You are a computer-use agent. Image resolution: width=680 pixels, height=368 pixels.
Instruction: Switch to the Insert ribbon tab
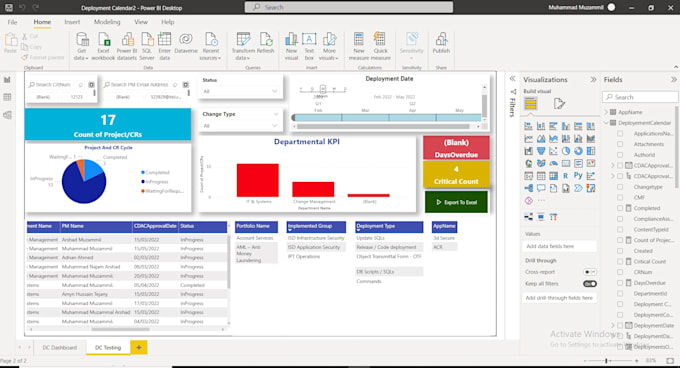coord(72,22)
